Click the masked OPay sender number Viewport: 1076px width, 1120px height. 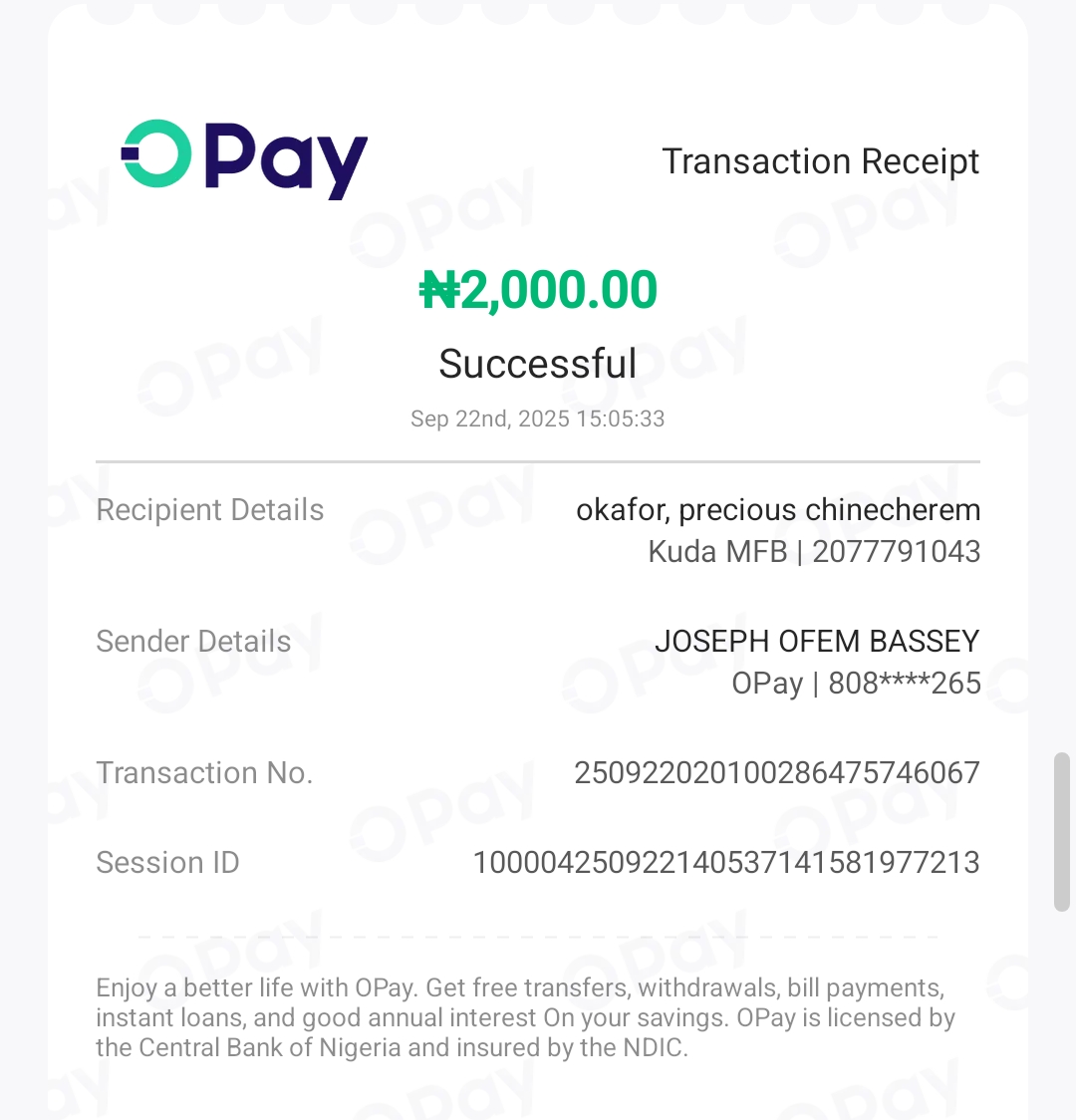tap(856, 684)
